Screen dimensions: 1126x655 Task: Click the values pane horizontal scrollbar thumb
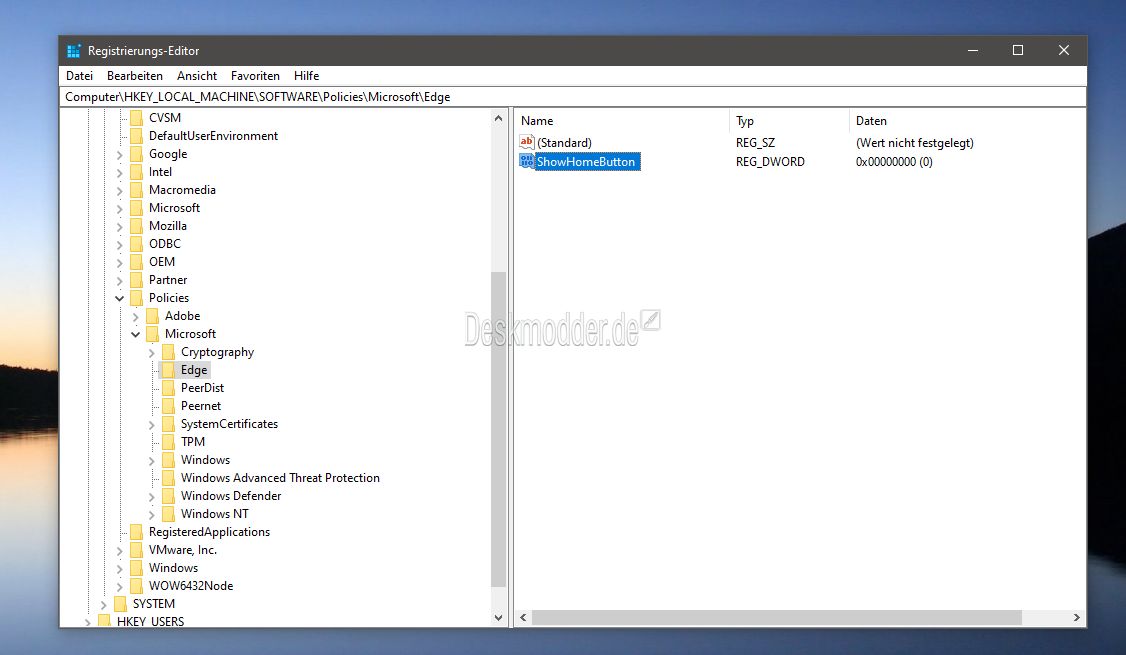(x=776, y=618)
